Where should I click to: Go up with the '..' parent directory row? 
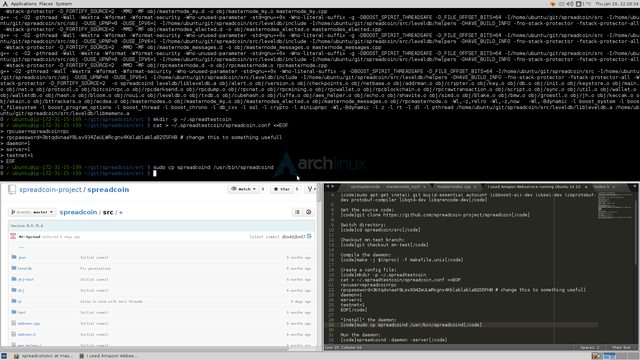coord(21,247)
